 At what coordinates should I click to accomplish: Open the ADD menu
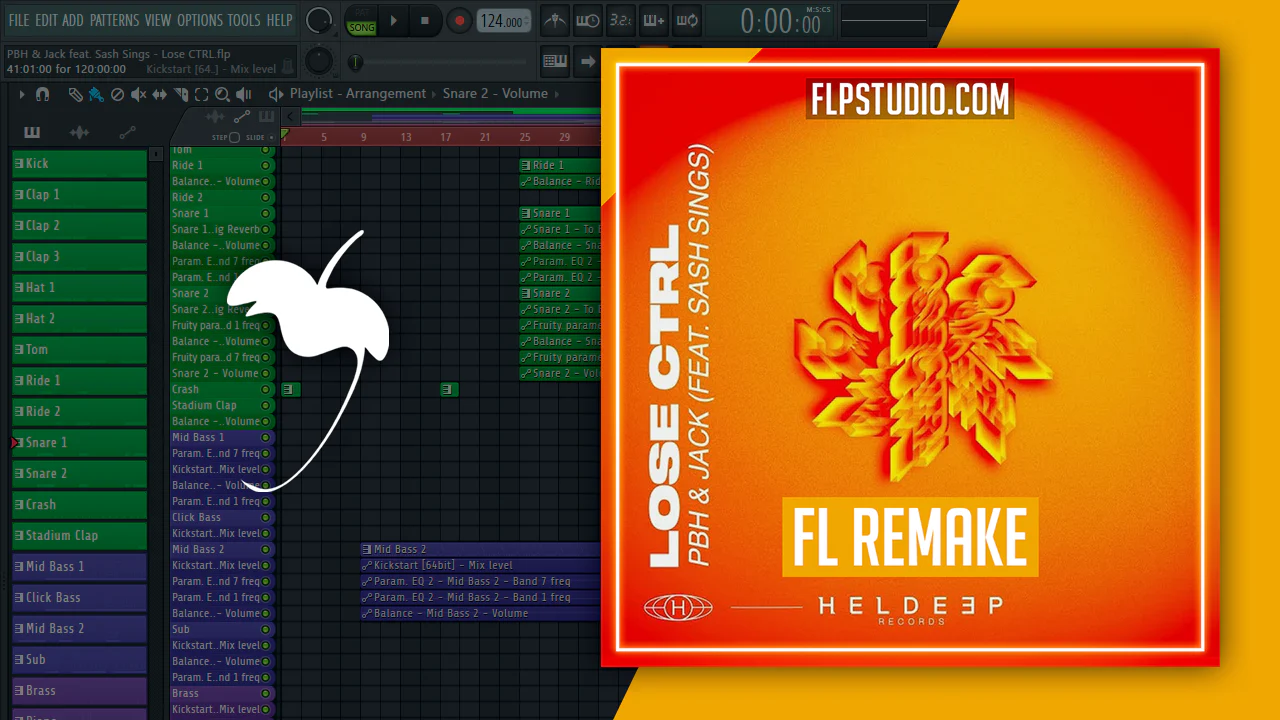(x=73, y=20)
